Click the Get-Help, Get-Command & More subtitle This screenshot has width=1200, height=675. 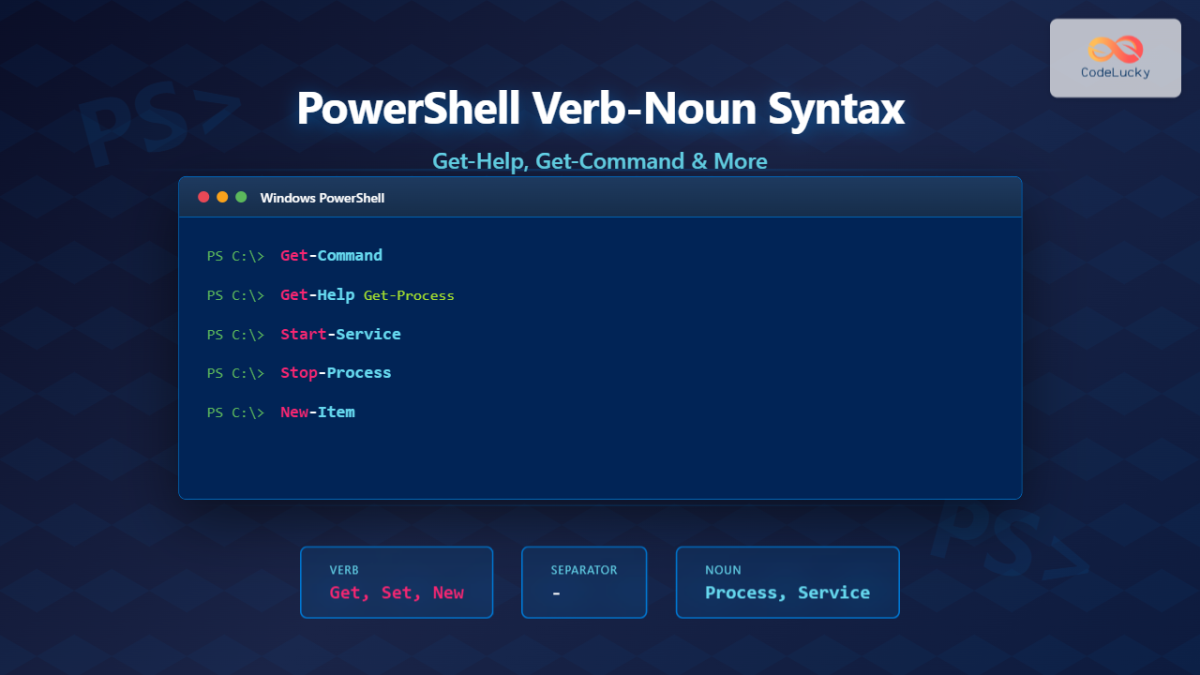(600, 161)
